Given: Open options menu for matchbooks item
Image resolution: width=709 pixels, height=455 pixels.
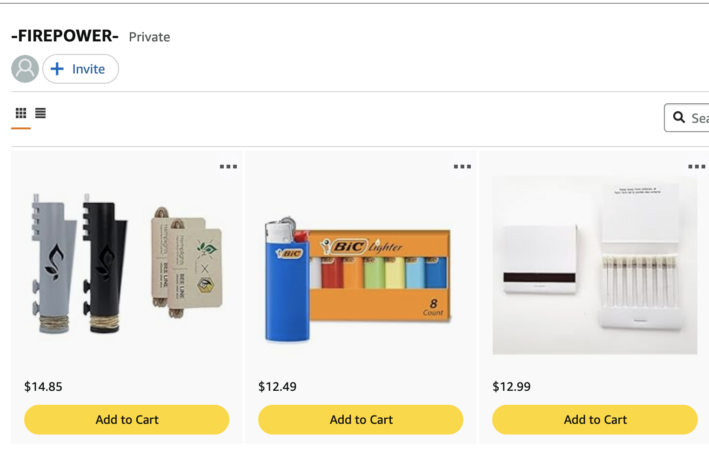Looking at the screenshot, I should [696, 167].
